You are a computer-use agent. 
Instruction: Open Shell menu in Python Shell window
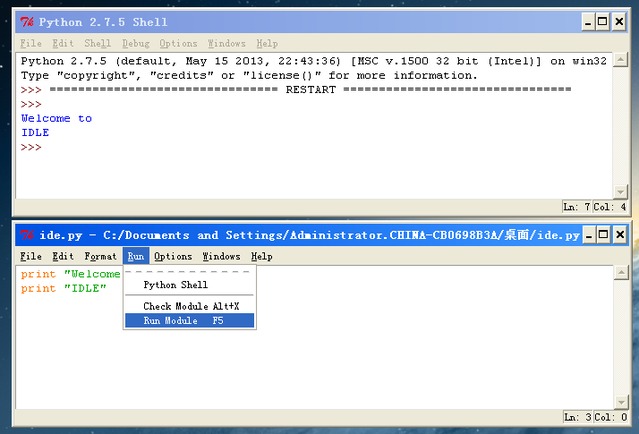click(x=97, y=43)
